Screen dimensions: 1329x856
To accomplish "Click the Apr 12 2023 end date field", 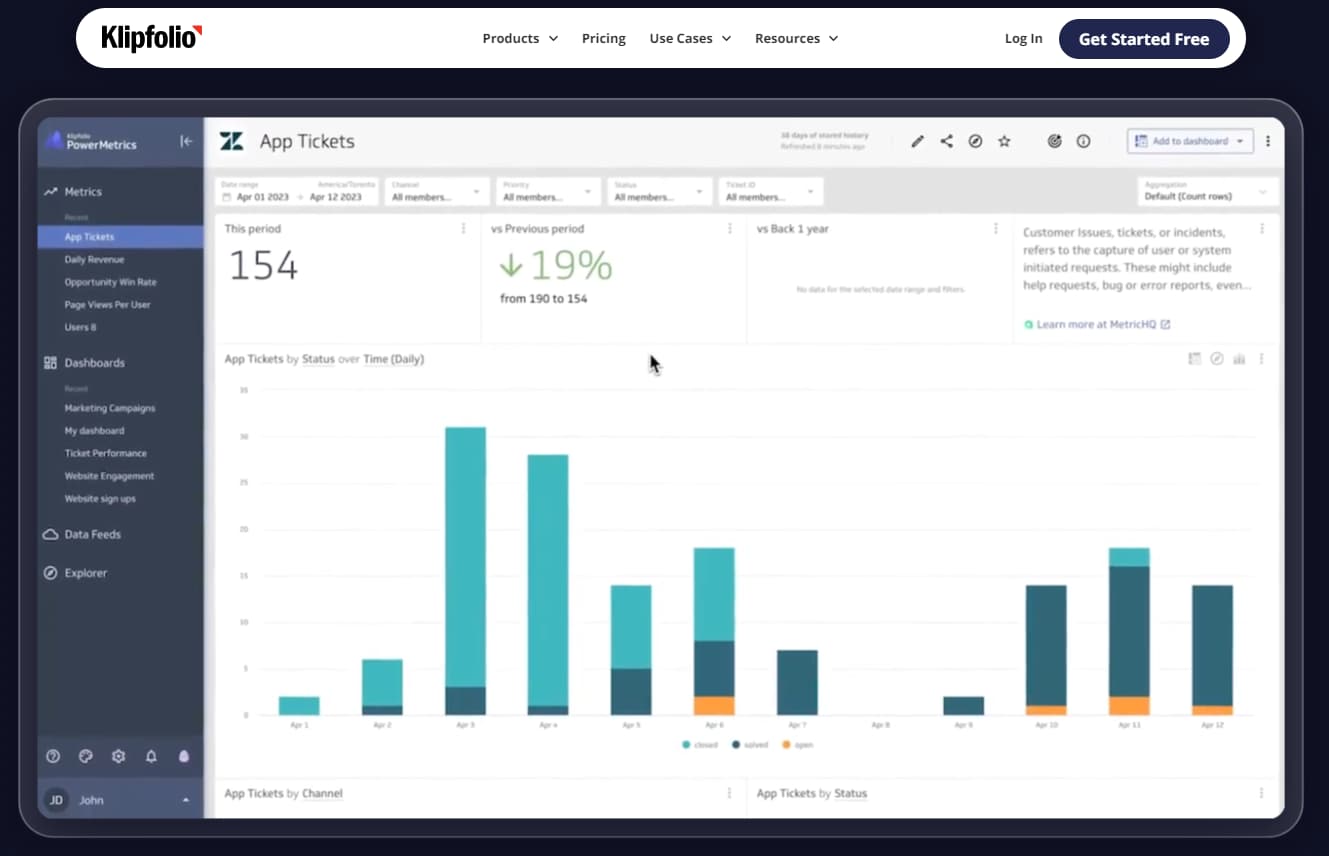I will [336, 197].
